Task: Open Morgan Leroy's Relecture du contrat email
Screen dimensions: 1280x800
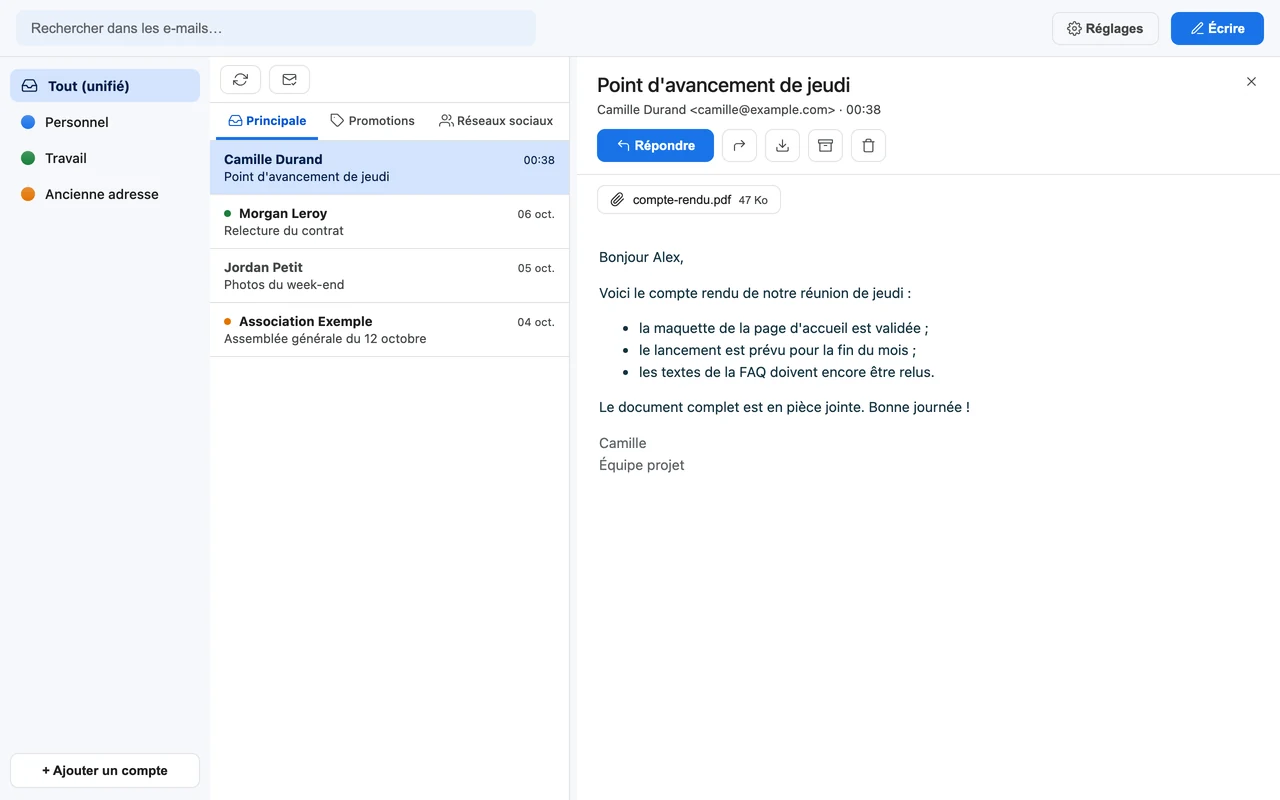Action: pyautogui.click(x=389, y=222)
